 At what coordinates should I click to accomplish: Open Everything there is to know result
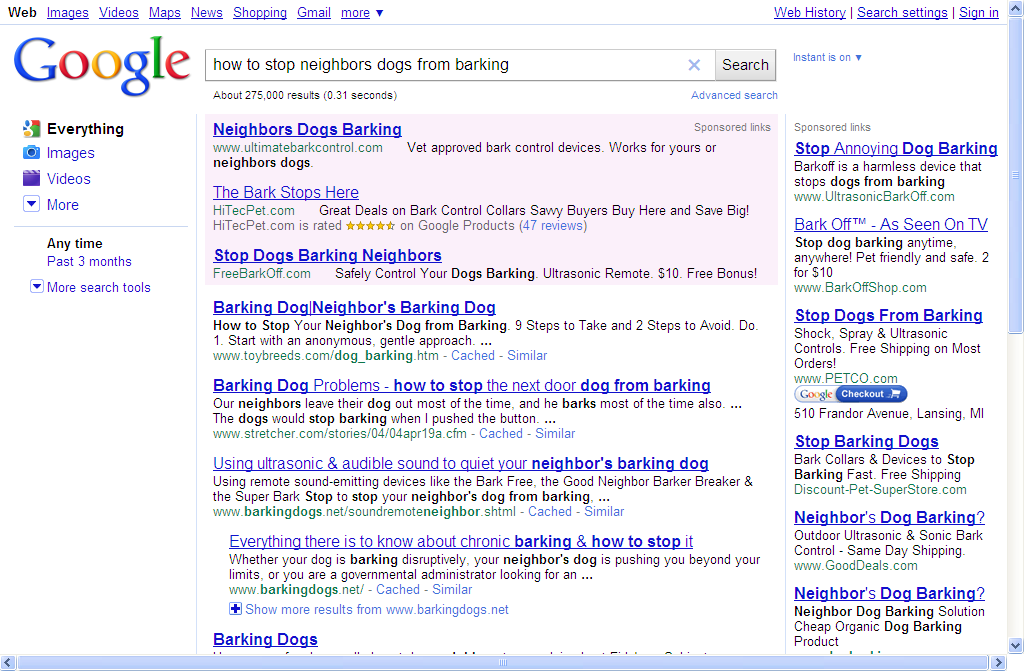pos(461,542)
